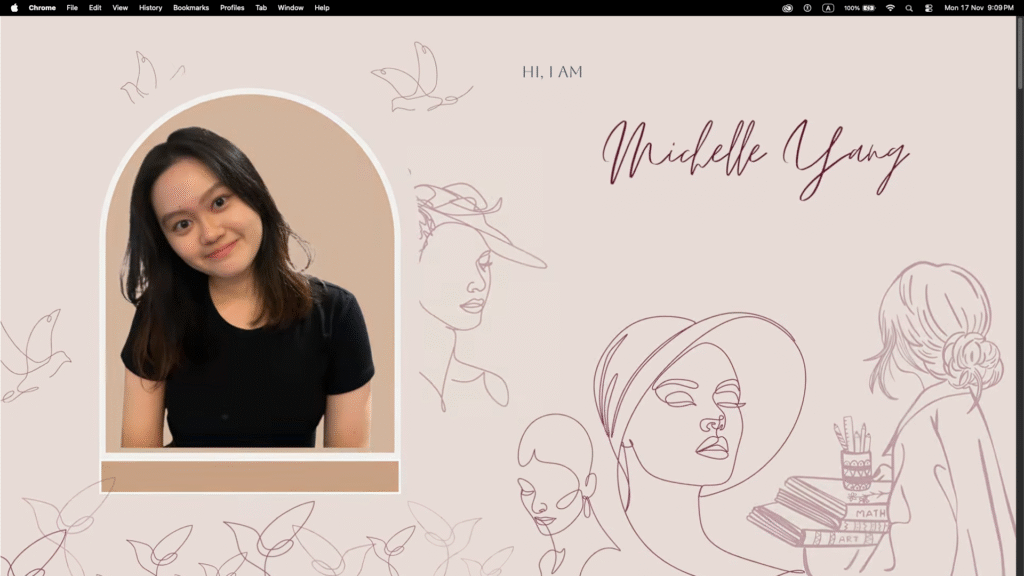Image resolution: width=1024 pixels, height=576 pixels.
Task: Open Control Center from menu bar
Action: [928, 7]
